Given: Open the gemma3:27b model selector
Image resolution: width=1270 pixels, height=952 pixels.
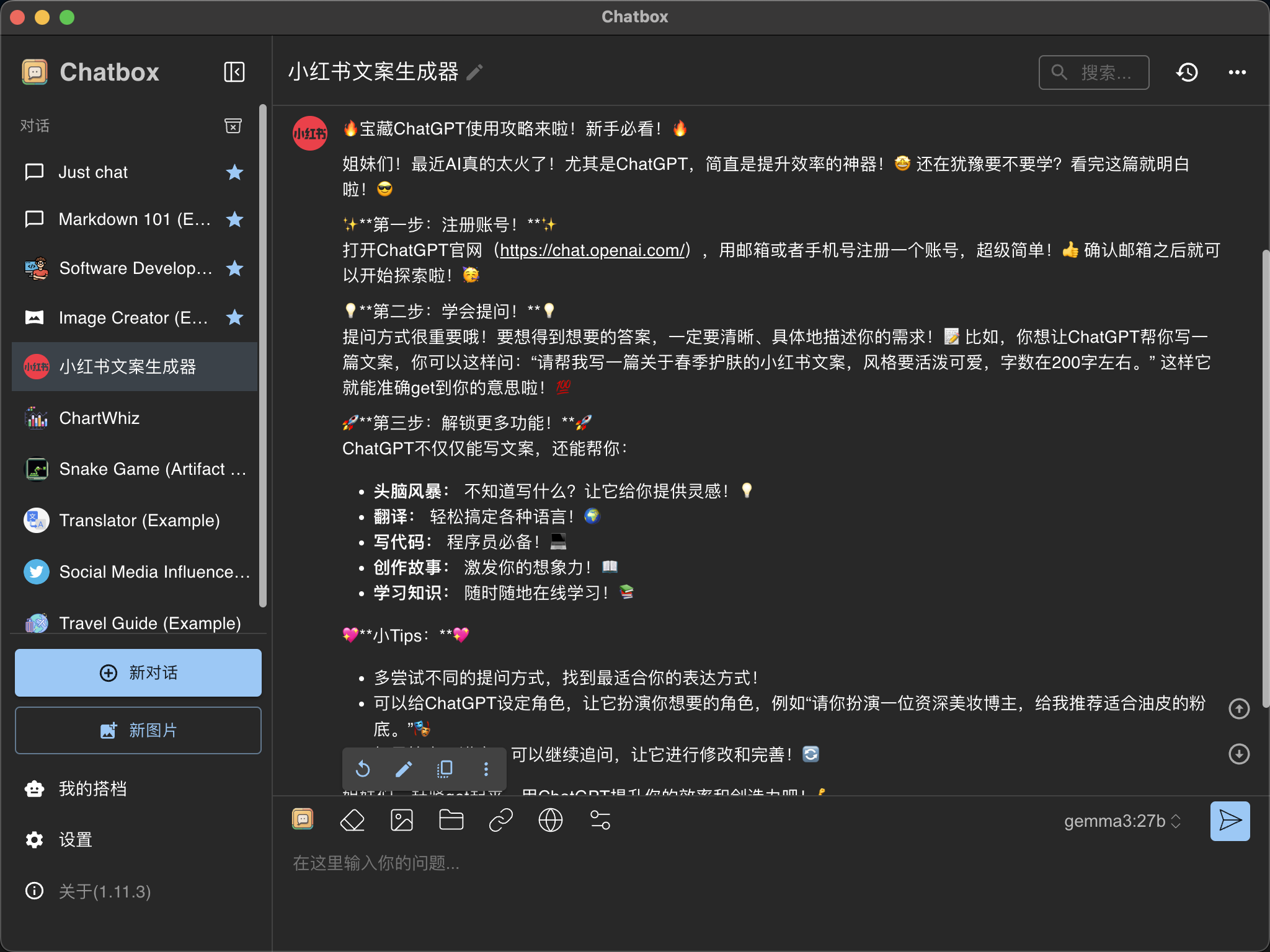Looking at the screenshot, I should [1121, 821].
